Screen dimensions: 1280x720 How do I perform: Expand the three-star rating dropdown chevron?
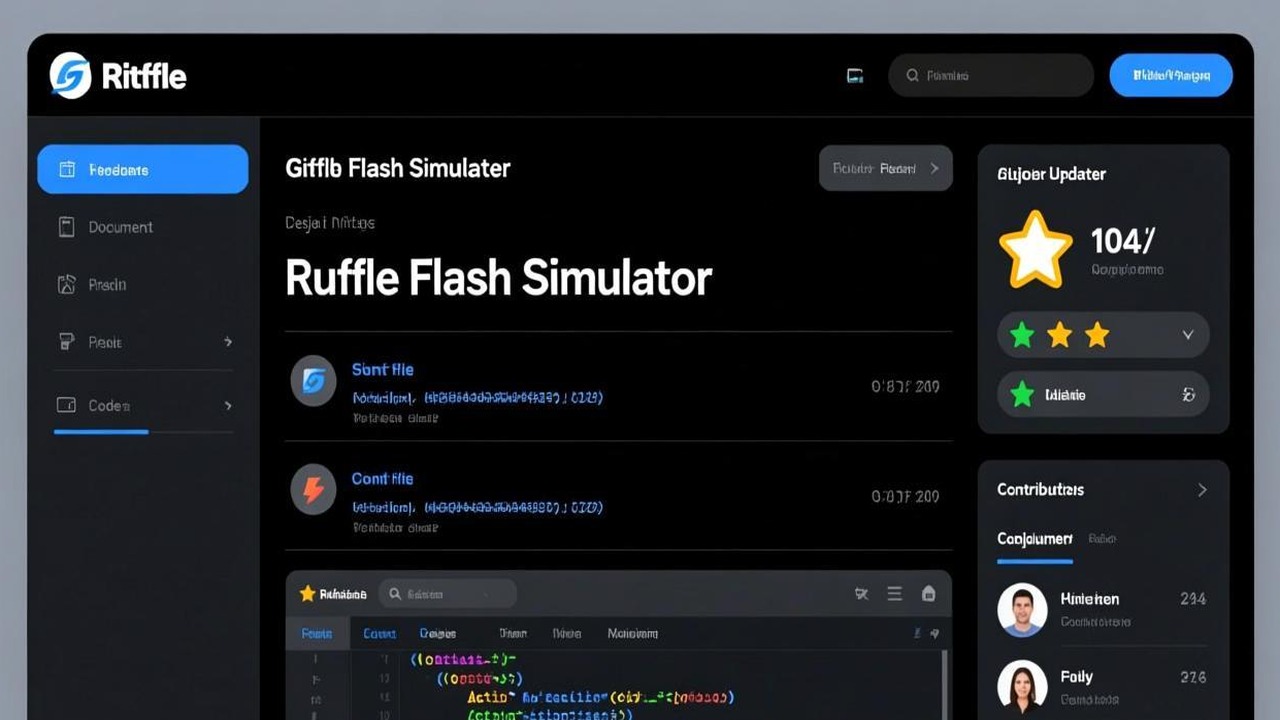[1188, 335]
